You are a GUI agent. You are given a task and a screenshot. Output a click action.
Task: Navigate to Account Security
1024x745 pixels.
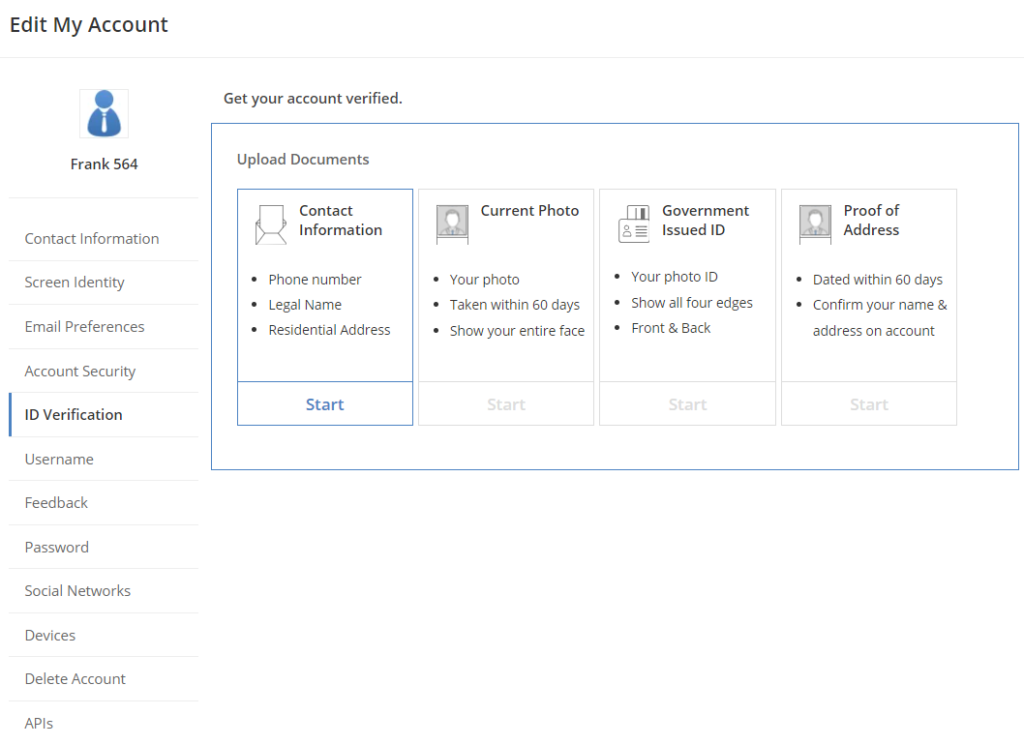click(80, 371)
